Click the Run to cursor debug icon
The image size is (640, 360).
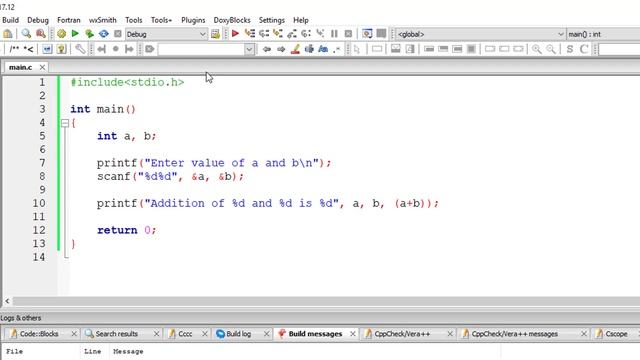(250, 34)
